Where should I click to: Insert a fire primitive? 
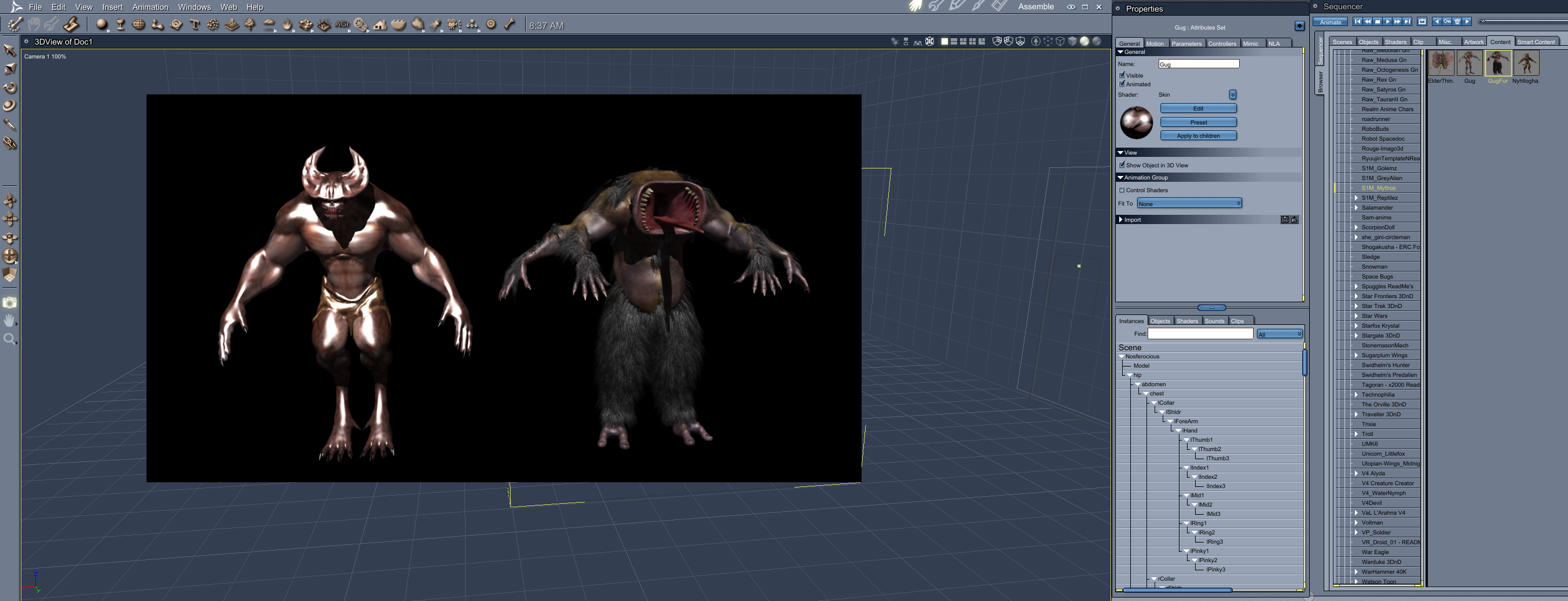287,25
